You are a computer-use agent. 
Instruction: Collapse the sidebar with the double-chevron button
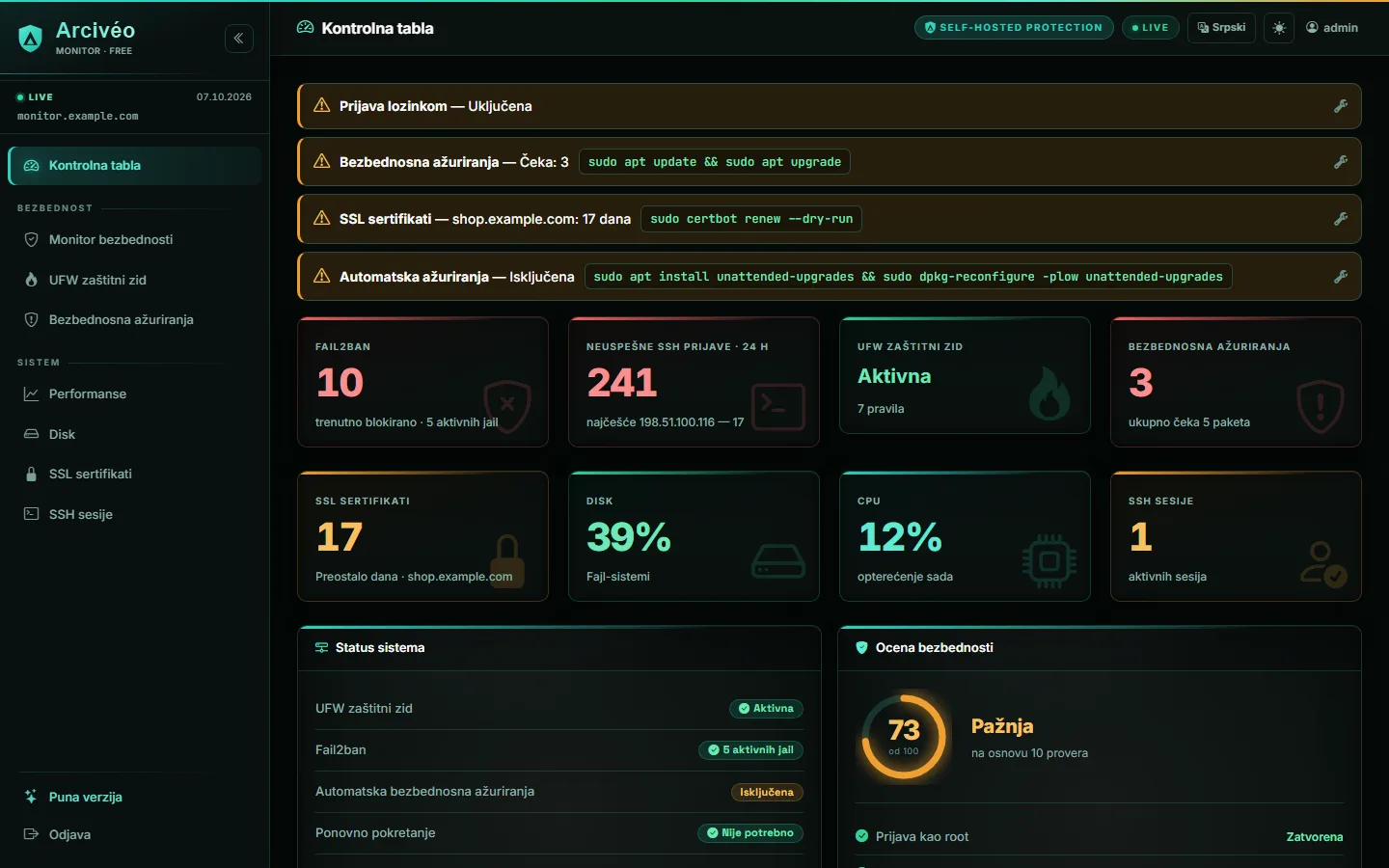(x=239, y=39)
